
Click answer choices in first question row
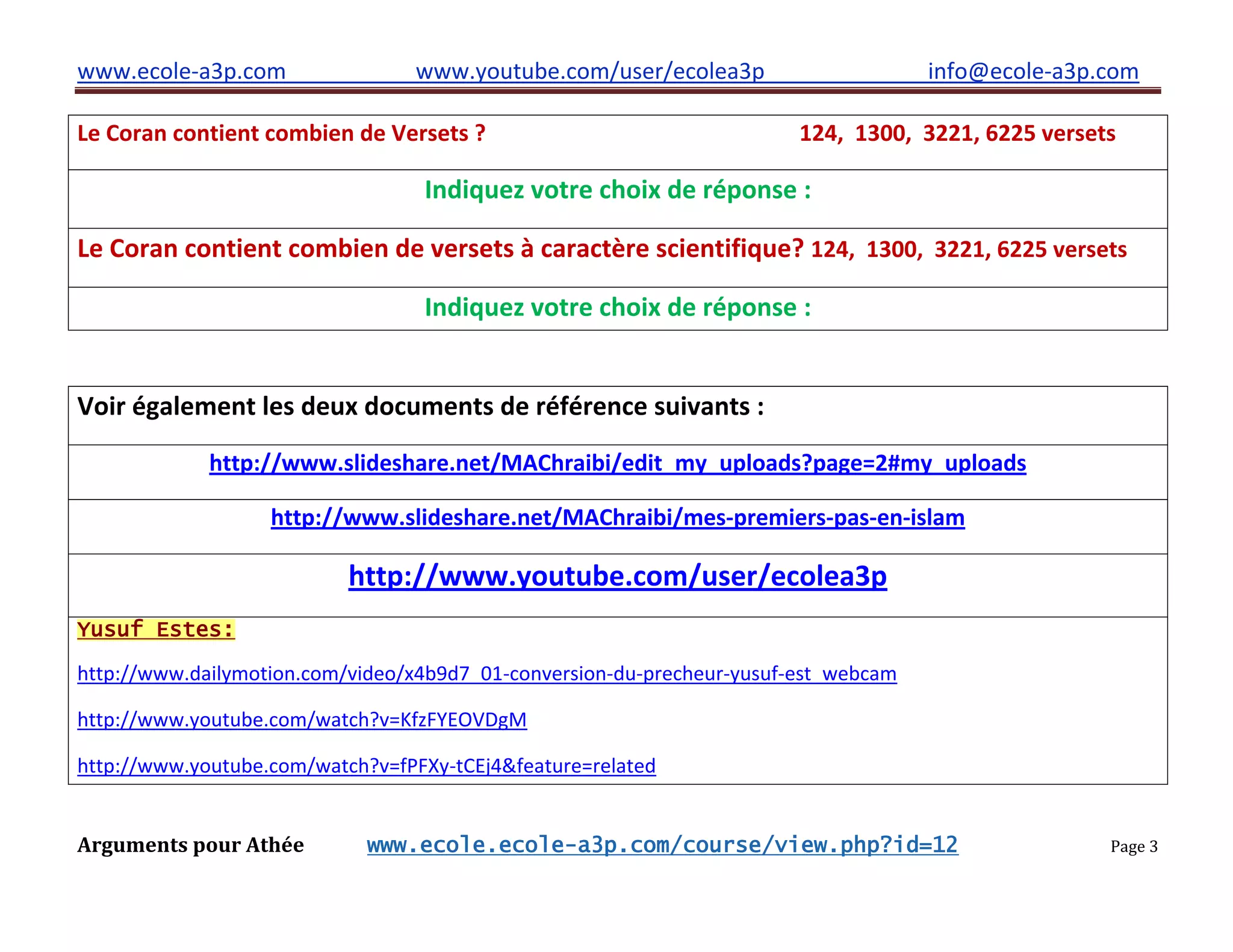[957, 134]
